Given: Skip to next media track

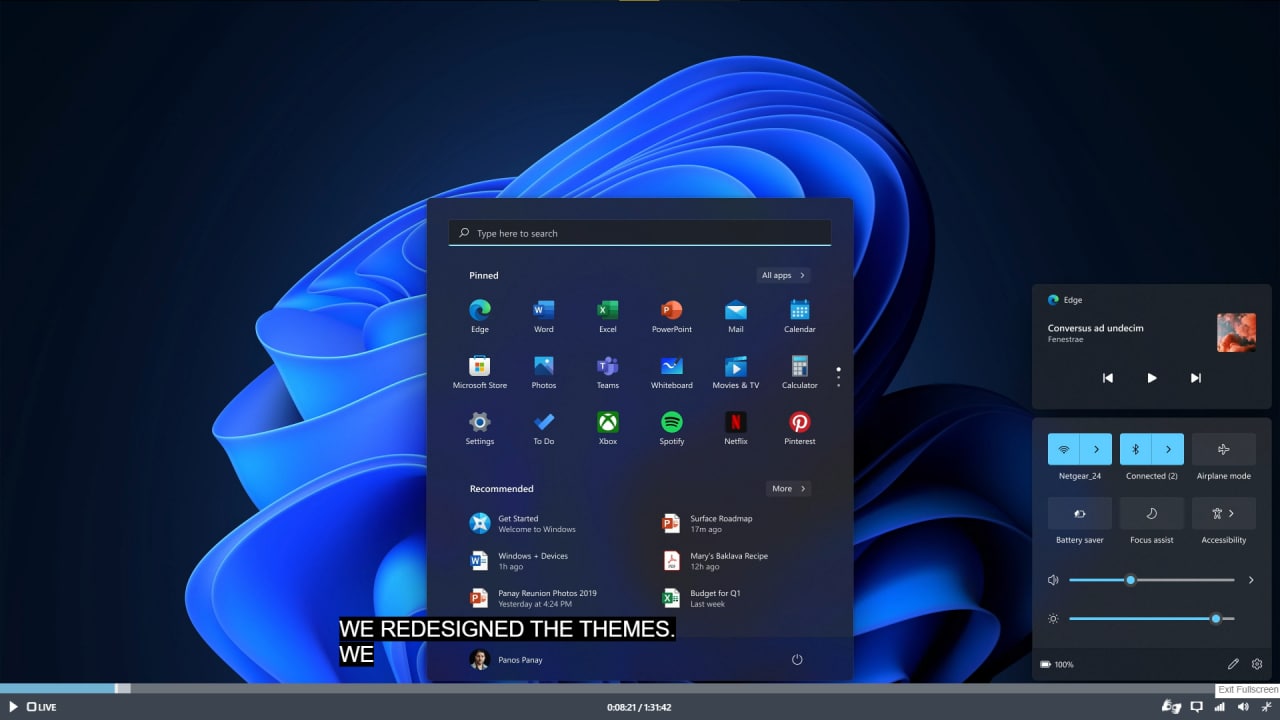Looking at the screenshot, I should click(x=1196, y=378).
